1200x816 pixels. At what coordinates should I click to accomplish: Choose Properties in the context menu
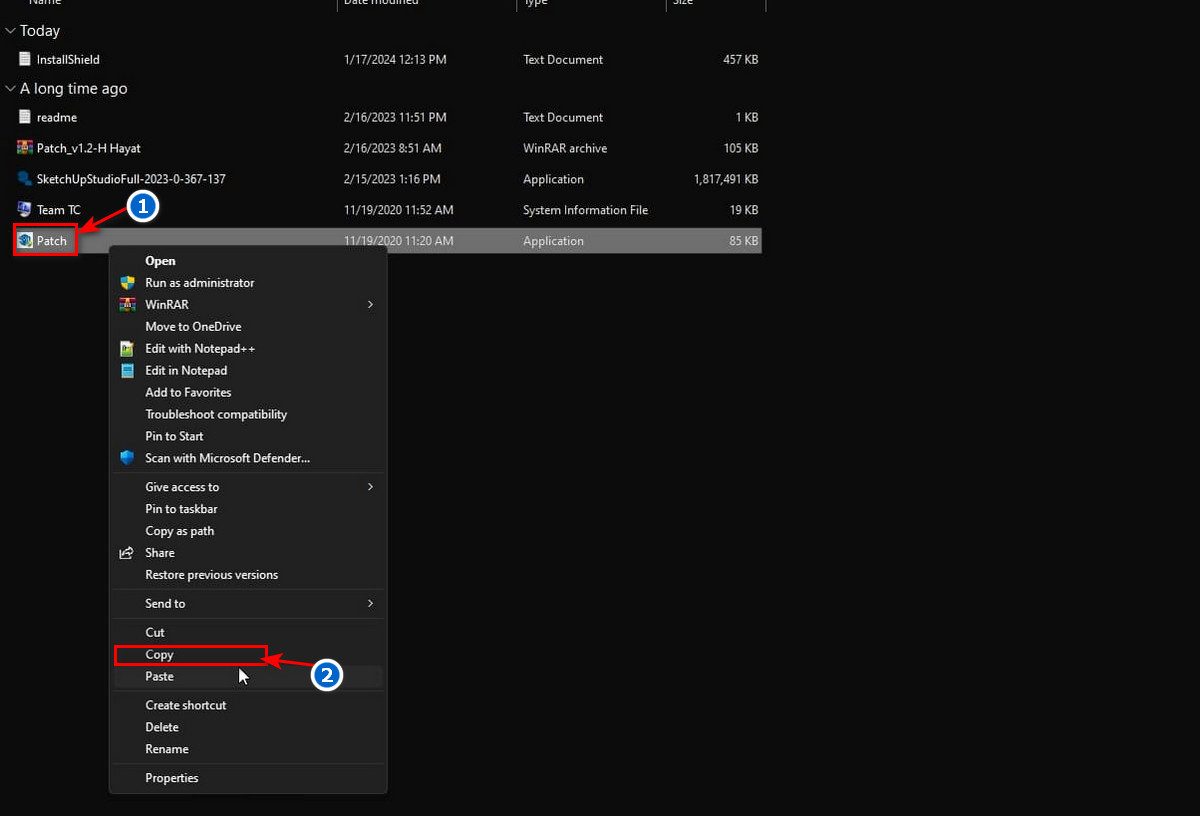coord(172,778)
